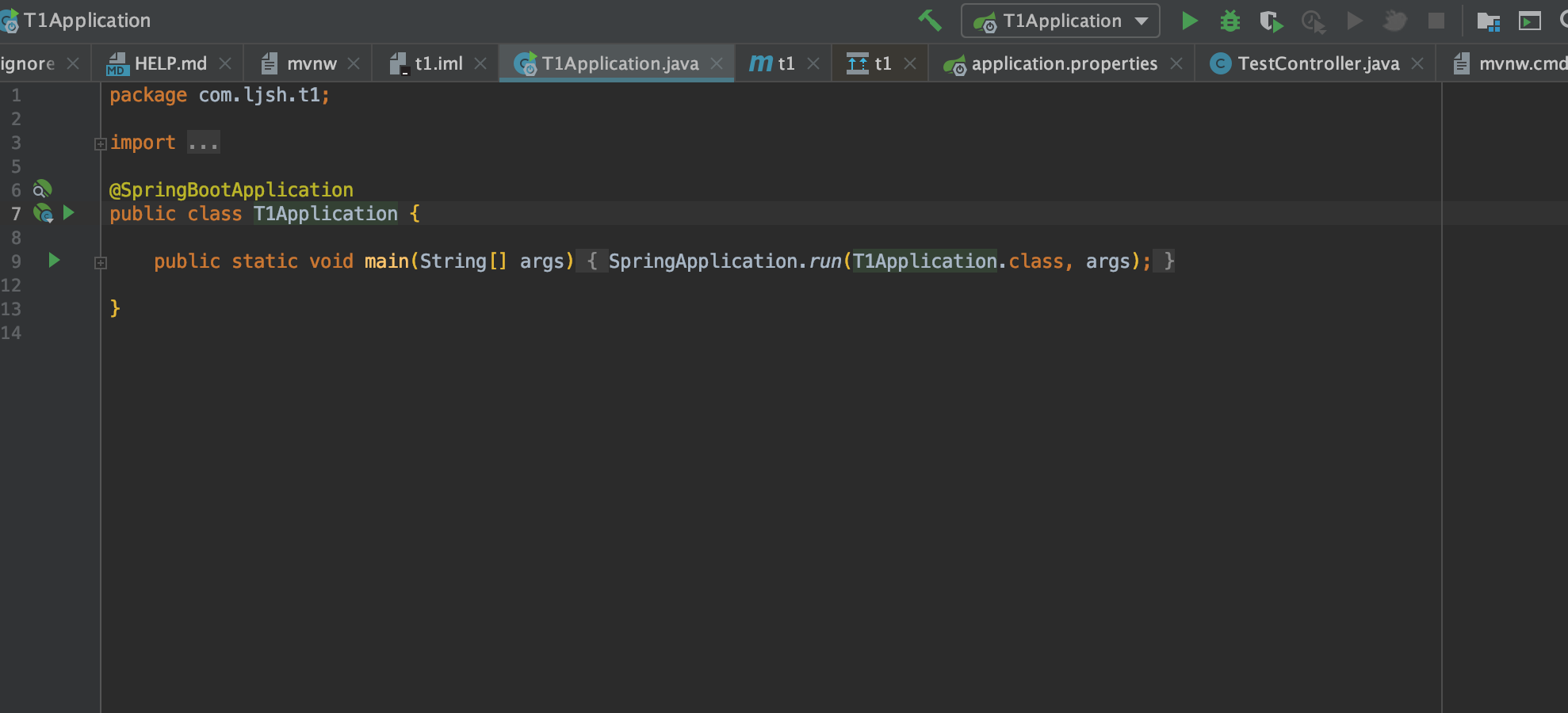Viewport: 1568px width, 713px height.
Task: Click the Spring bean gutter icon on line 6
Action: click(x=42, y=189)
